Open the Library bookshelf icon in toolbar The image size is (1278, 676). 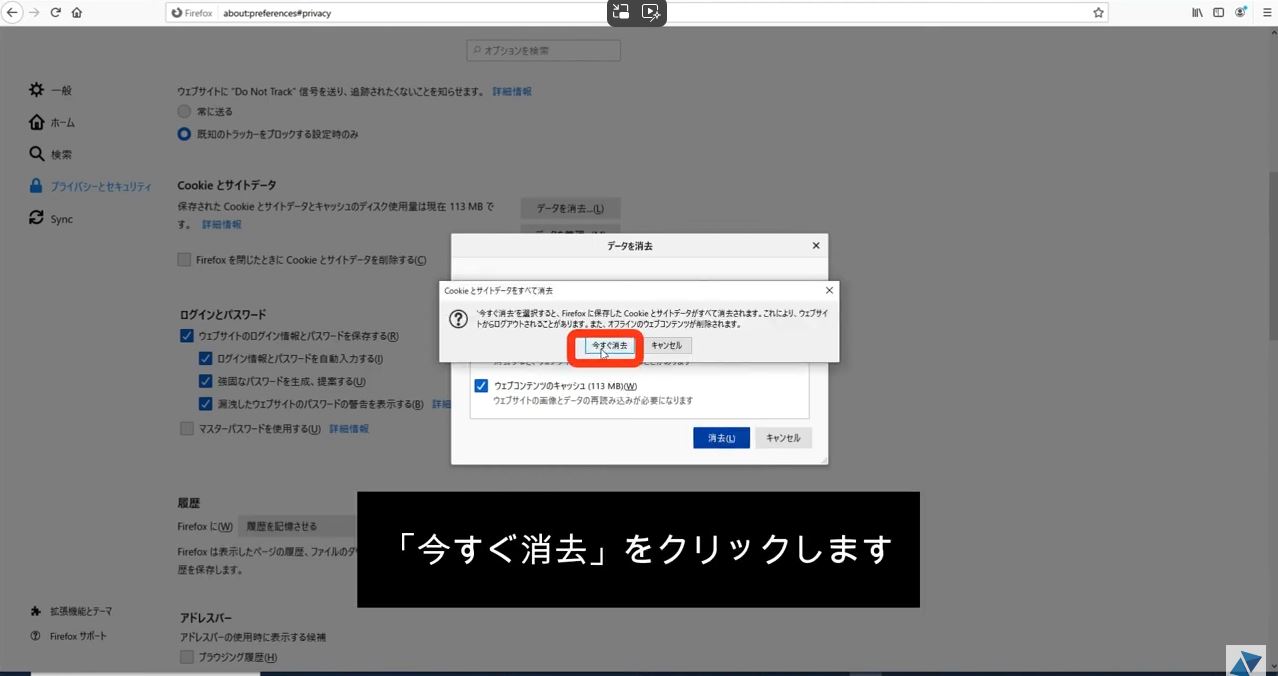click(x=1198, y=13)
